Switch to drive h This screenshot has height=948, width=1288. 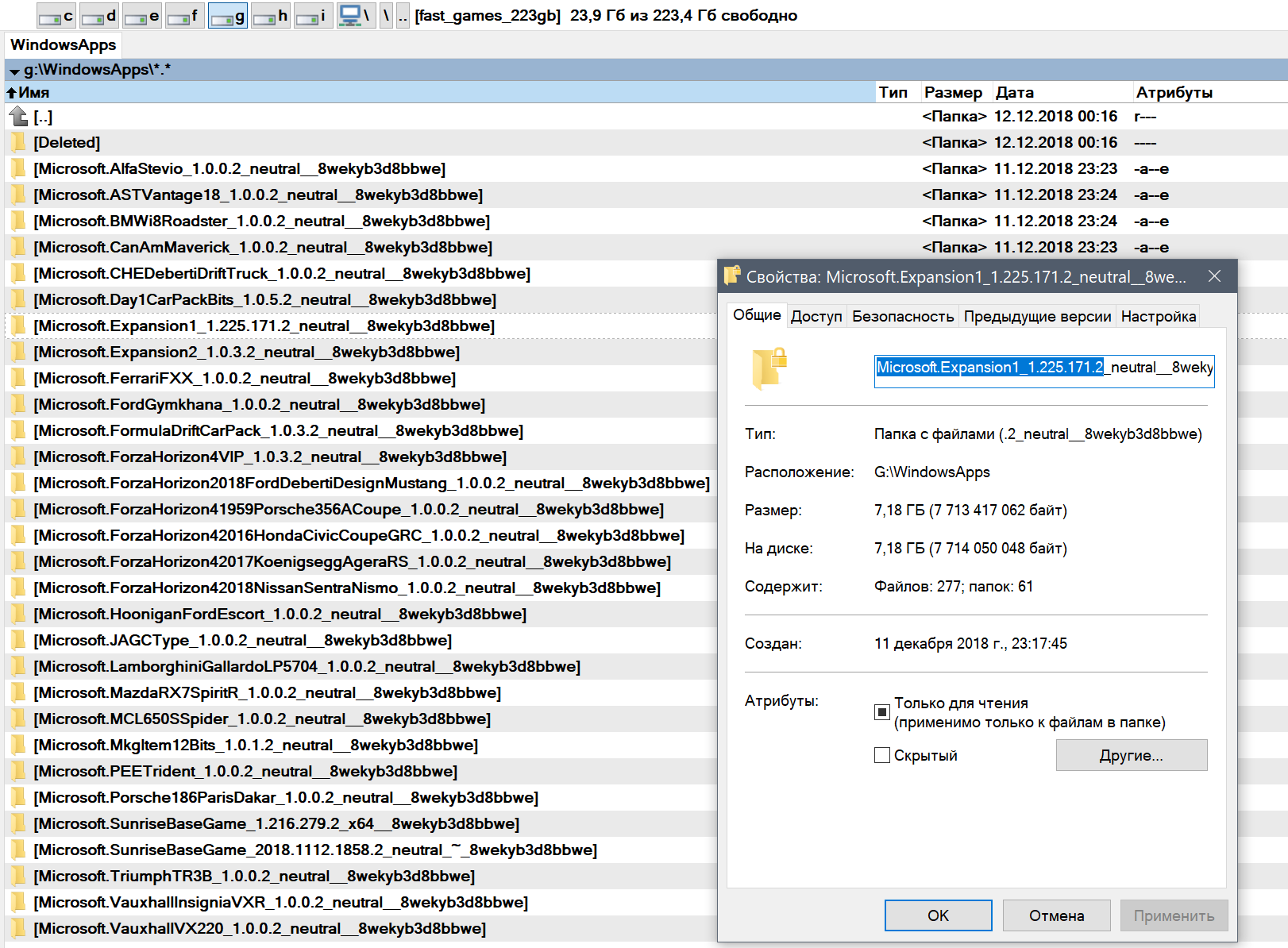[x=271, y=16]
